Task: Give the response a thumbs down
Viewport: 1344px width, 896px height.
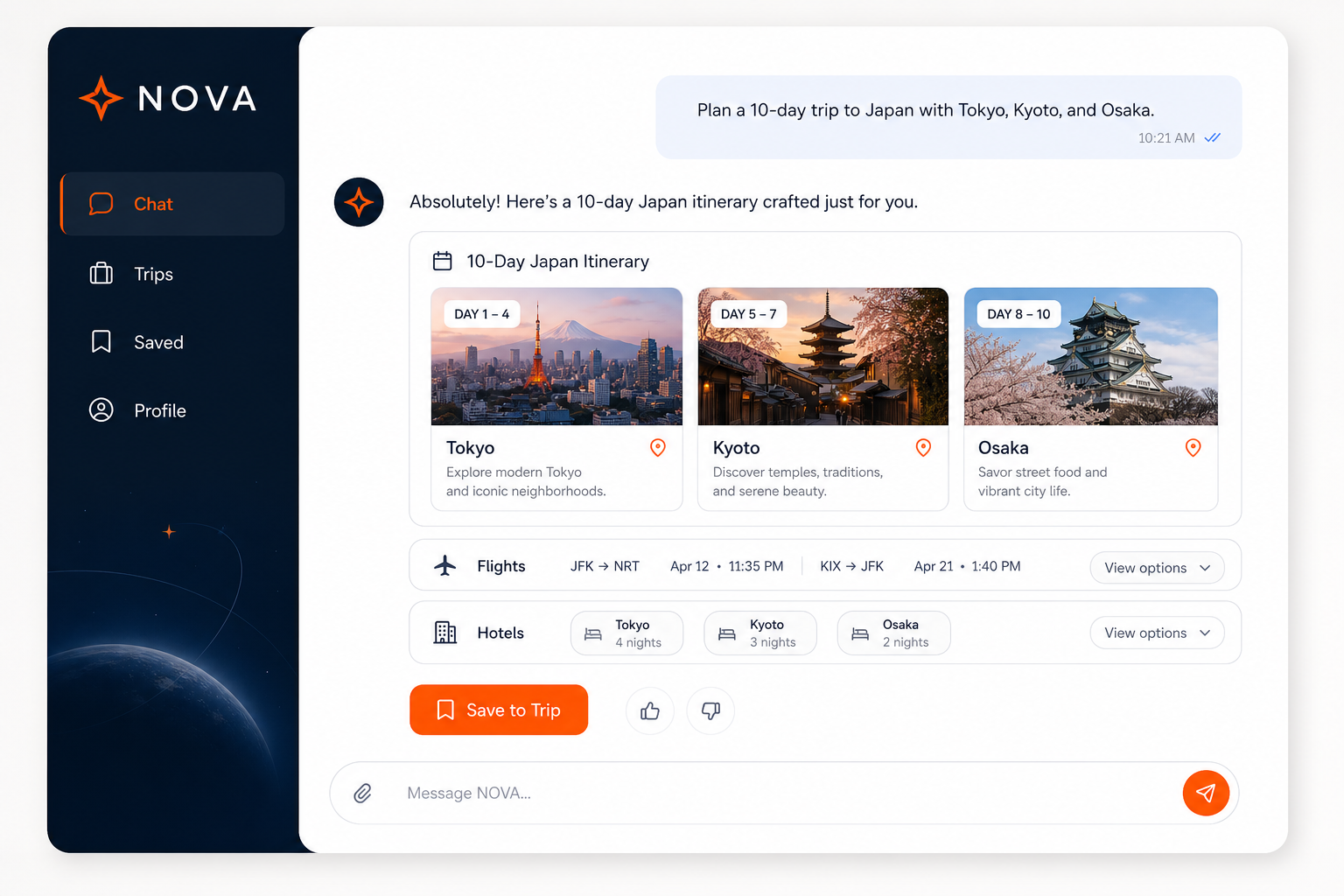Action: point(710,710)
